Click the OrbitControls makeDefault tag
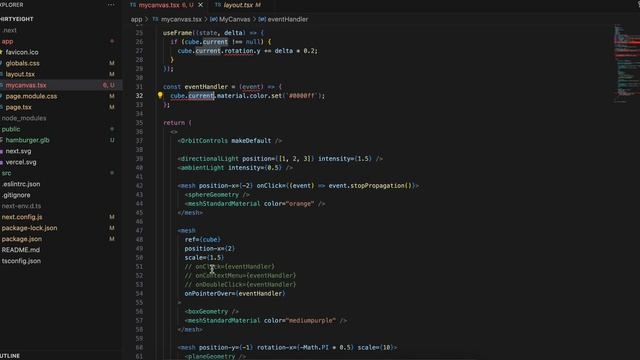Viewport: 640px width, 360px height. (230, 140)
